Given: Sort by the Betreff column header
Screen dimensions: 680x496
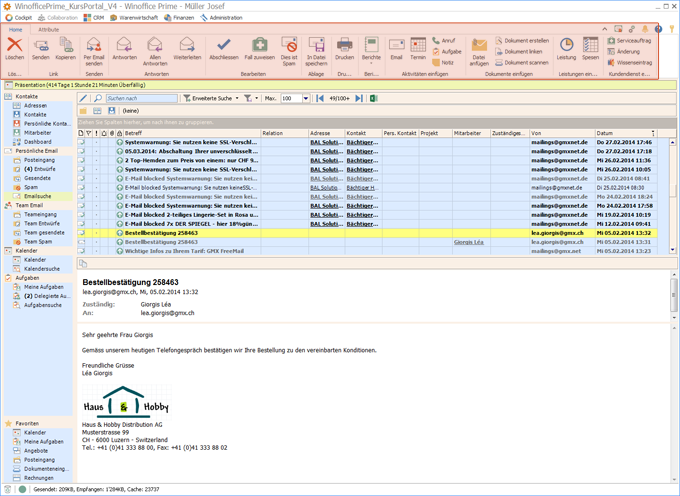Looking at the screenshot, I should pyautogui.click(x=192, y=133).
